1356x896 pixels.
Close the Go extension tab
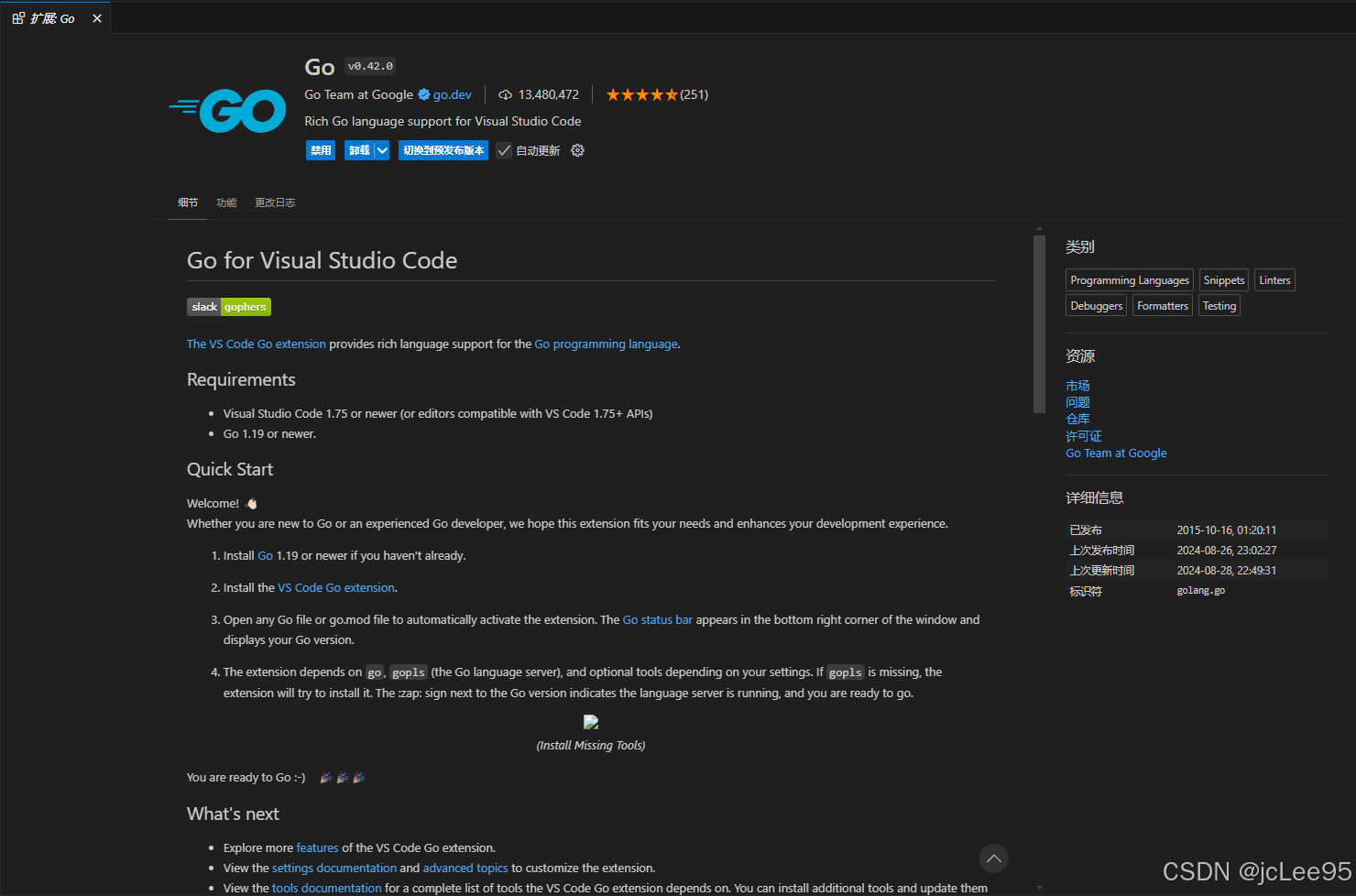pyautogui.click(x=97, y=18)
